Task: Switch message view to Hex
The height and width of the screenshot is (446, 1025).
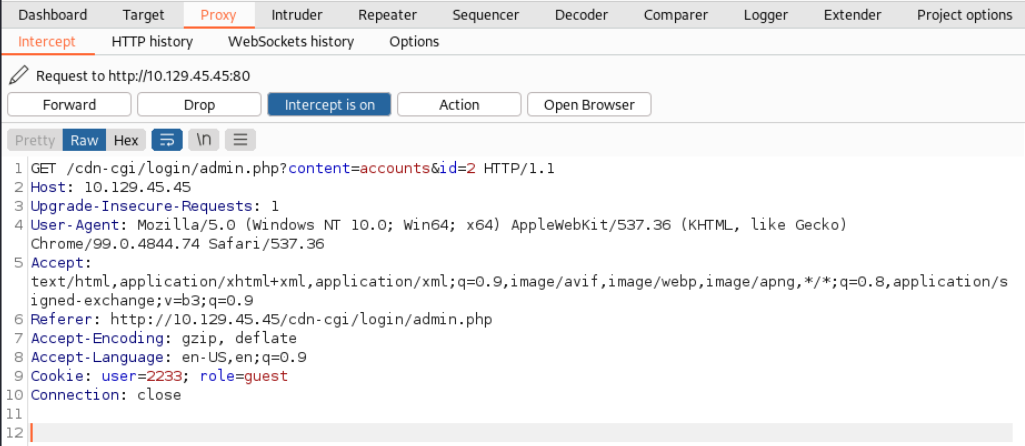Action: tap(126, 140)
